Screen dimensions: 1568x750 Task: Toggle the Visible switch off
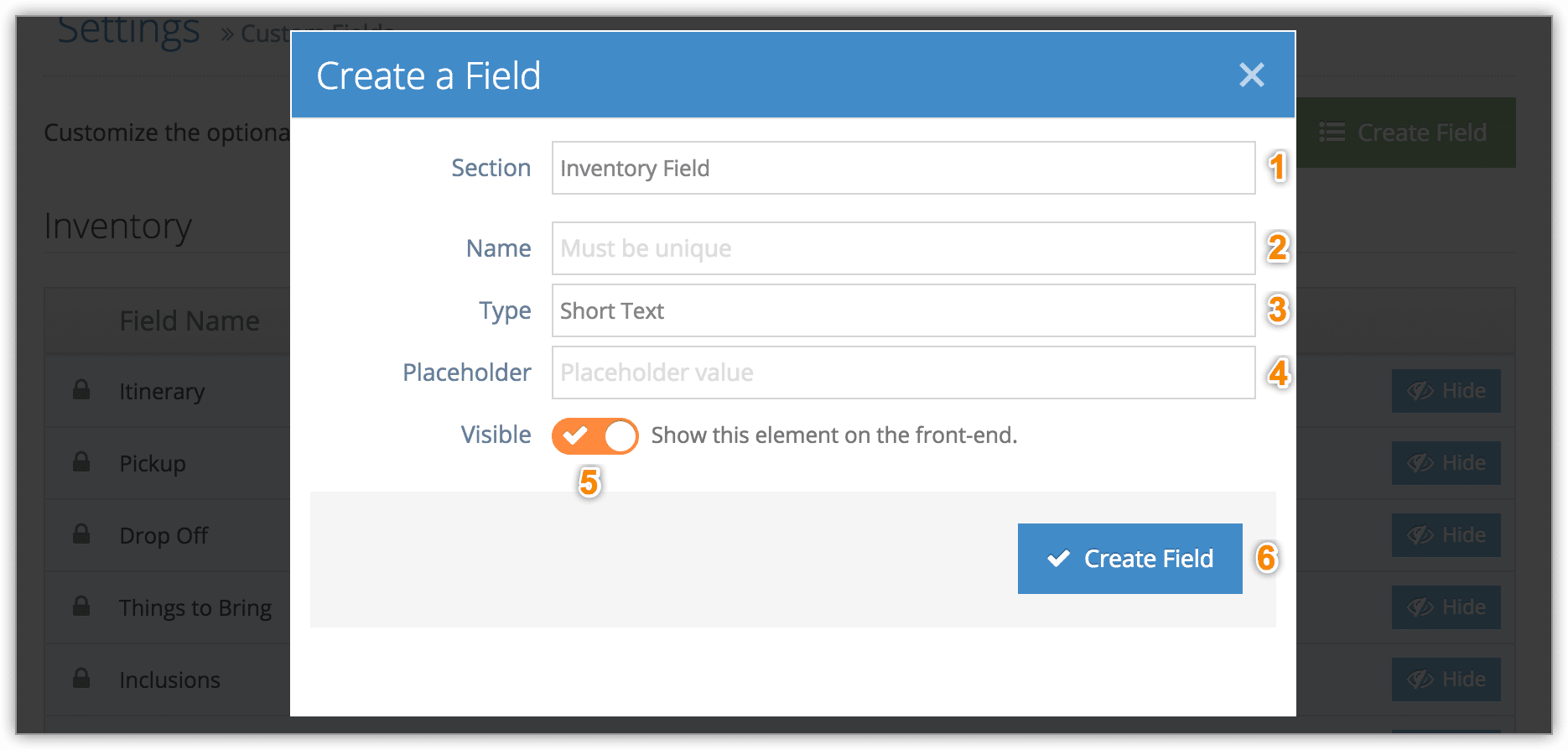594,436
